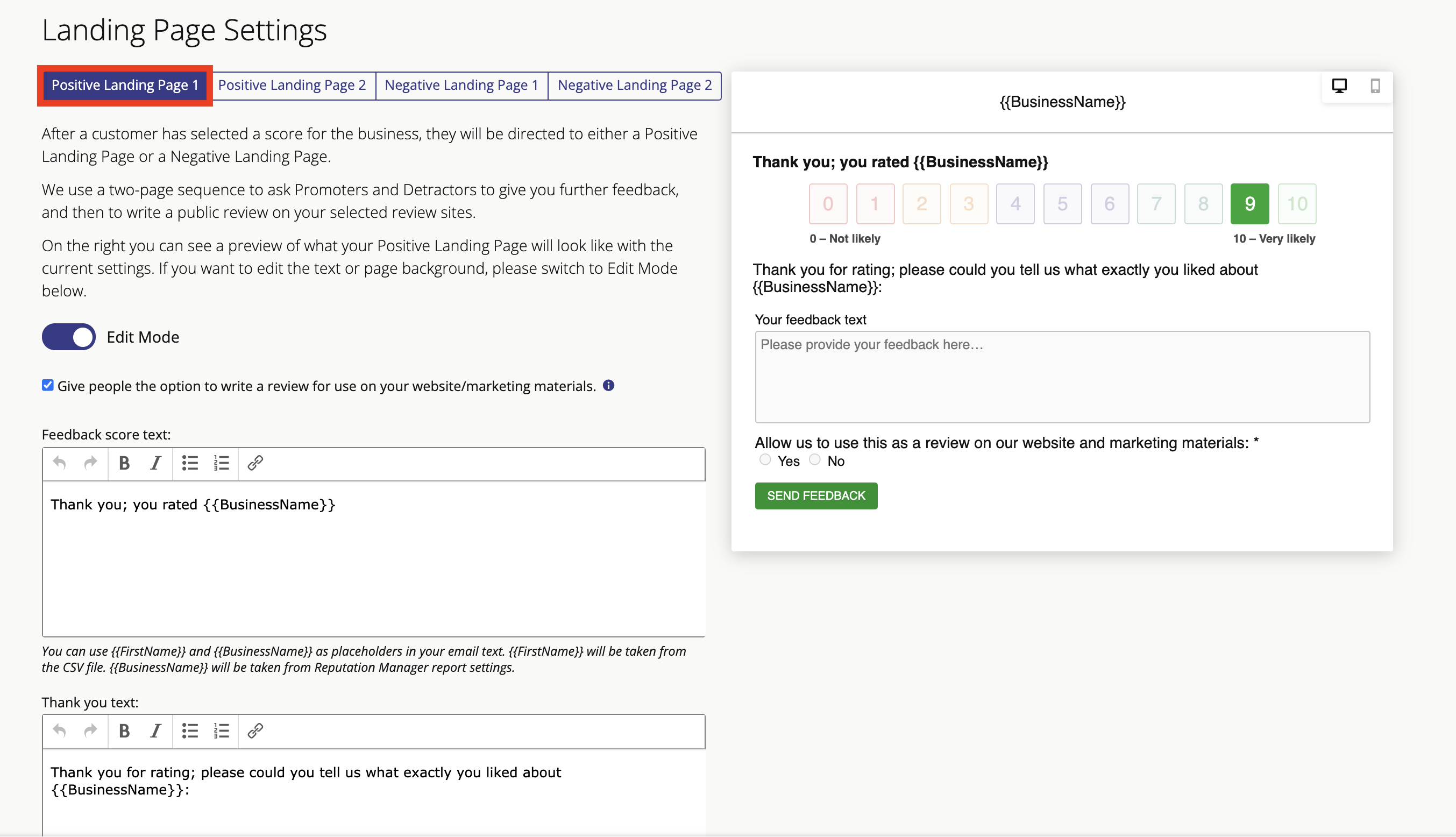Select score 3 in rating preview
This screenshot has height=837, width=1456.
969,204
